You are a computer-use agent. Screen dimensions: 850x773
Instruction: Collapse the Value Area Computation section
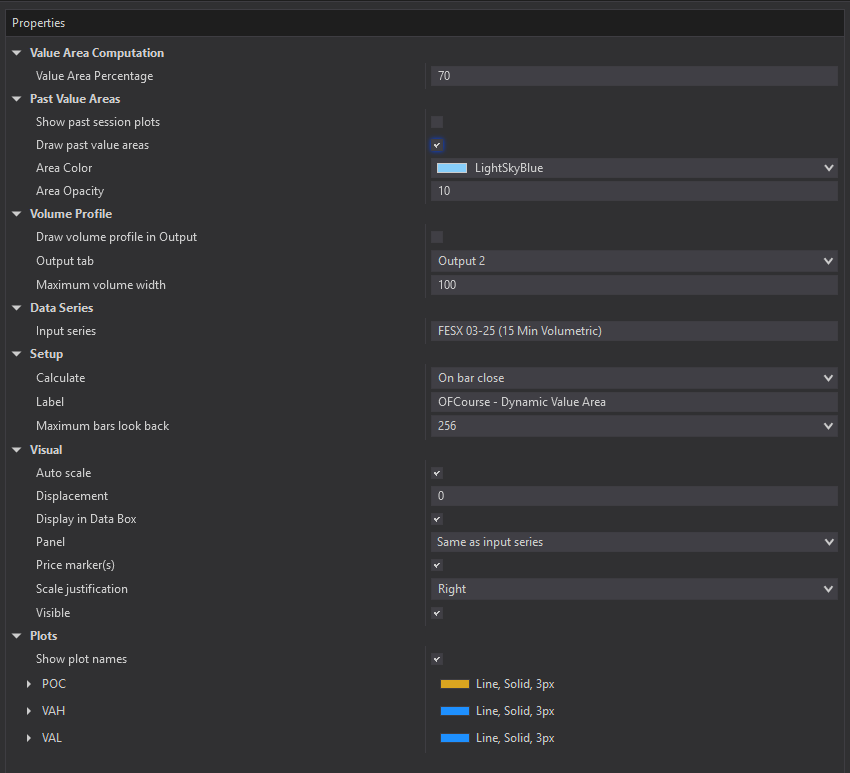(17, 53)
